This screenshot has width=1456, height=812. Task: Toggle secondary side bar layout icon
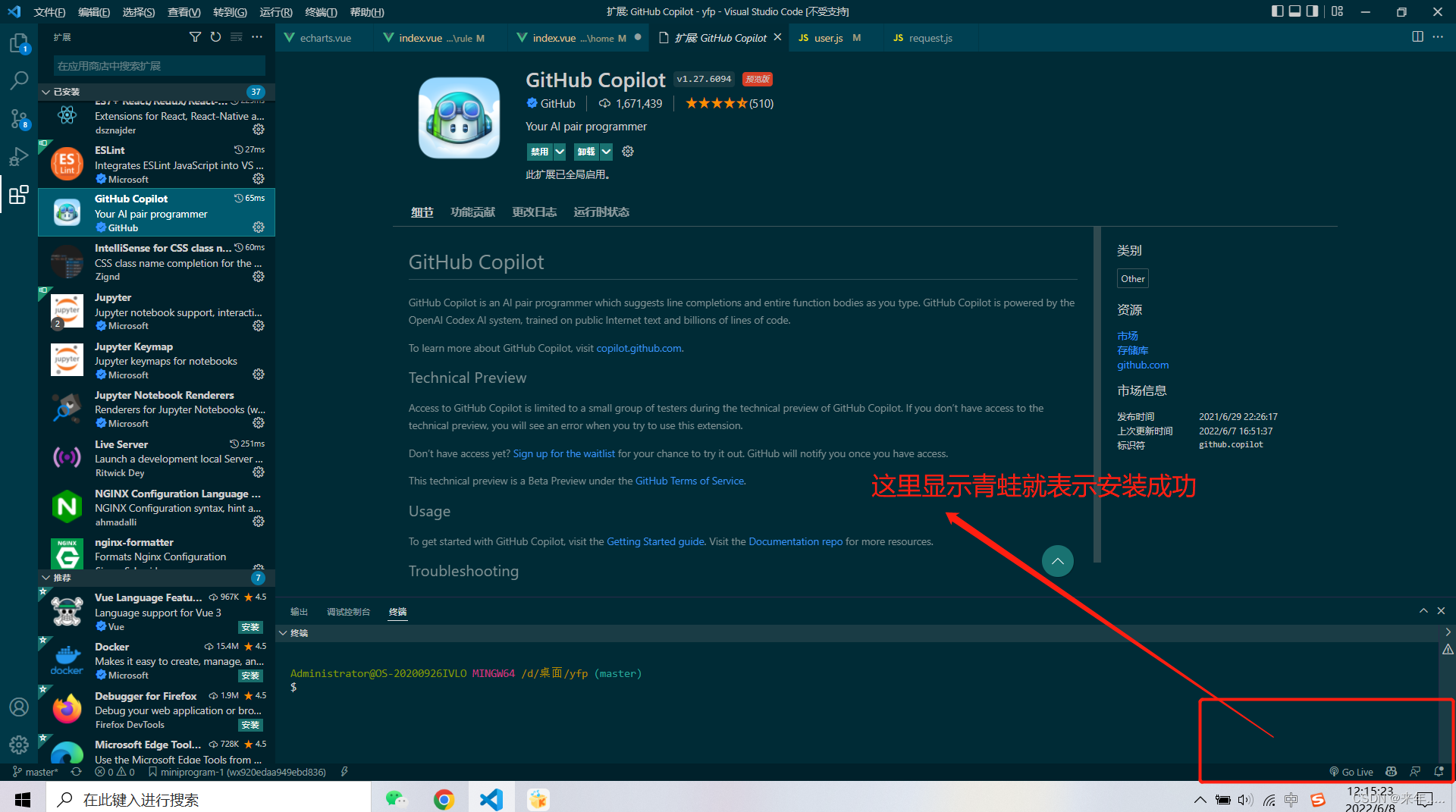pyautogui.click(x=1312, y=11)
